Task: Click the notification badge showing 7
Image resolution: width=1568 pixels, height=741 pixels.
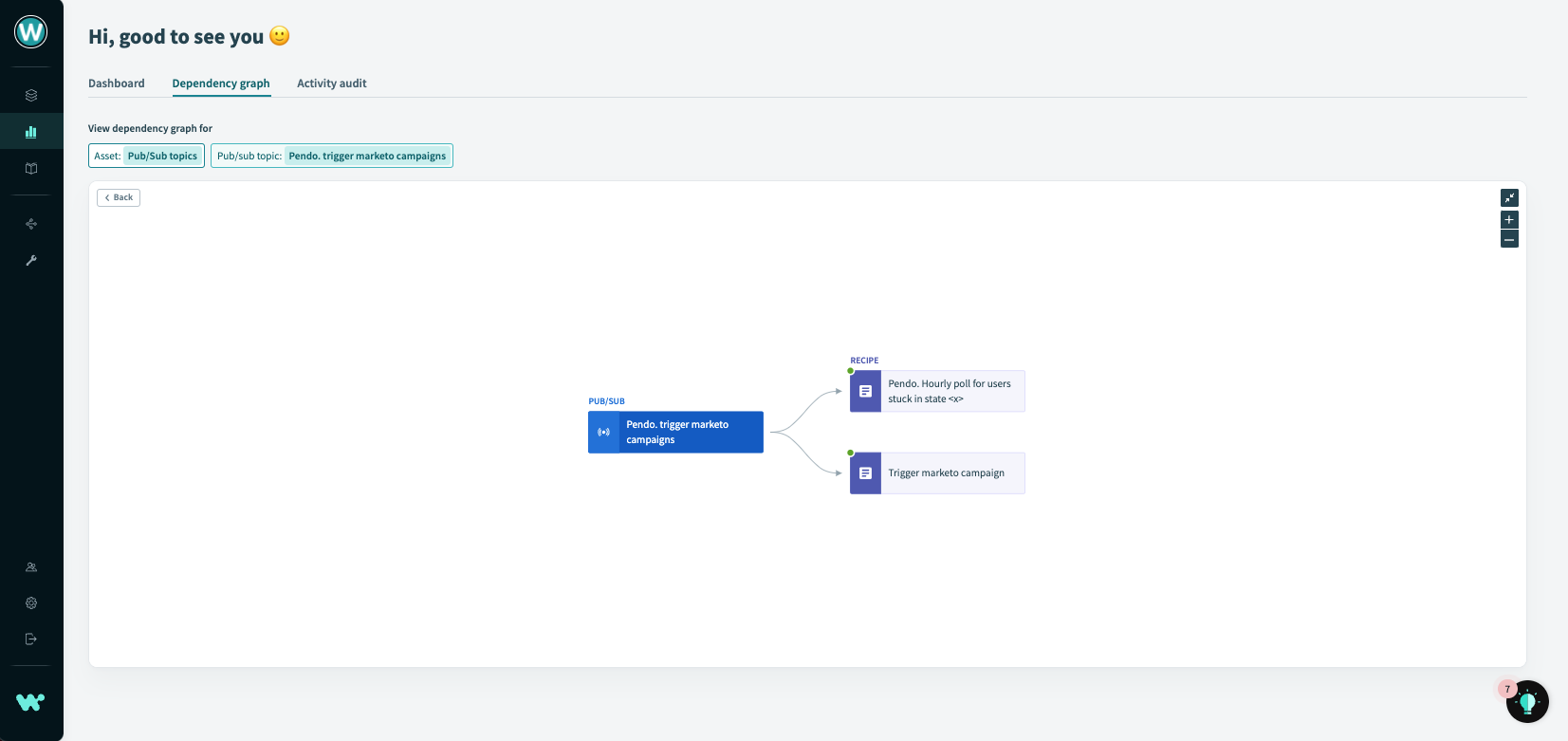Action: tap(1507, 689)
